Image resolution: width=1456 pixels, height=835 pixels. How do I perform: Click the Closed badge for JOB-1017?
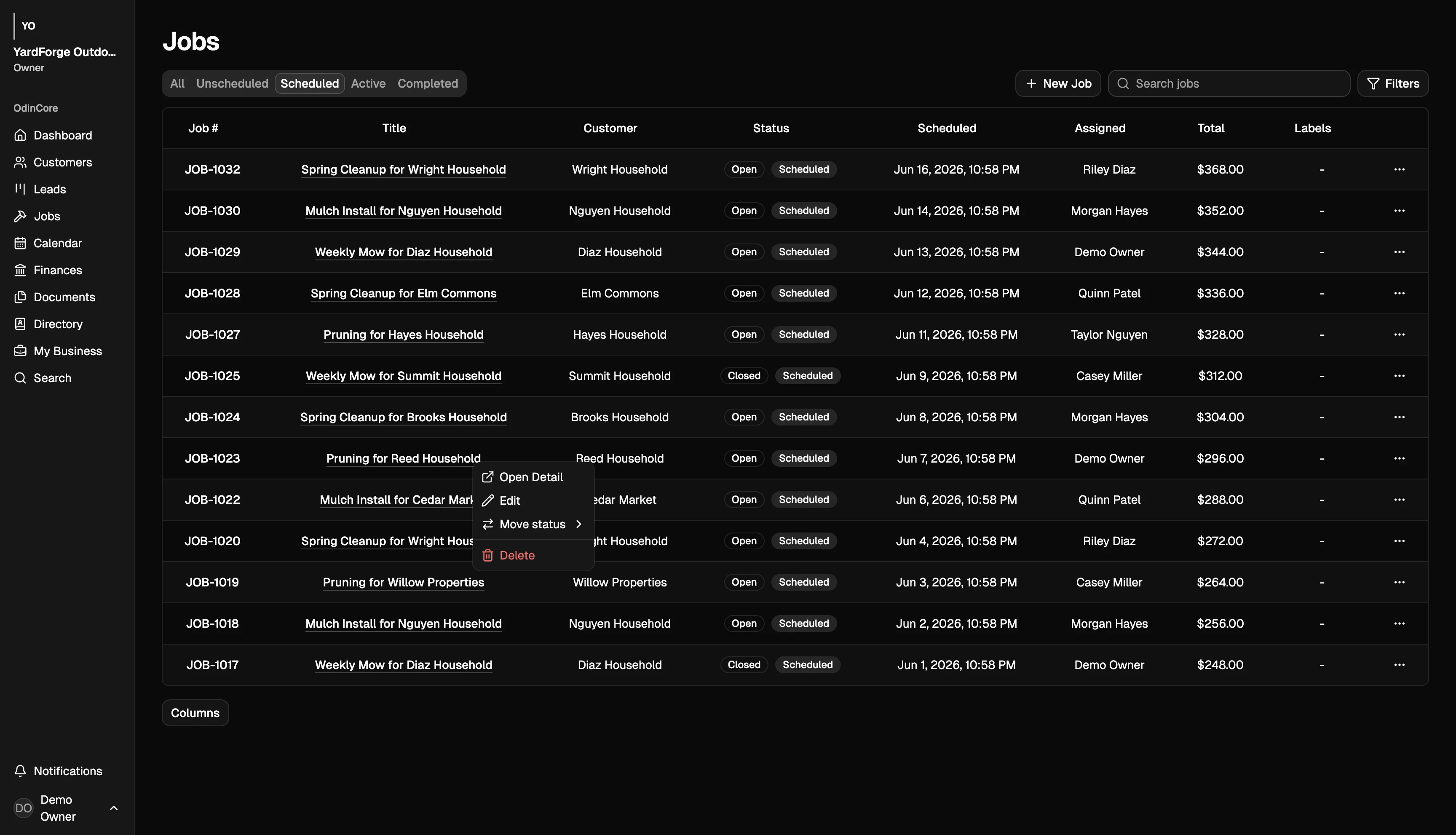(744, 665)
